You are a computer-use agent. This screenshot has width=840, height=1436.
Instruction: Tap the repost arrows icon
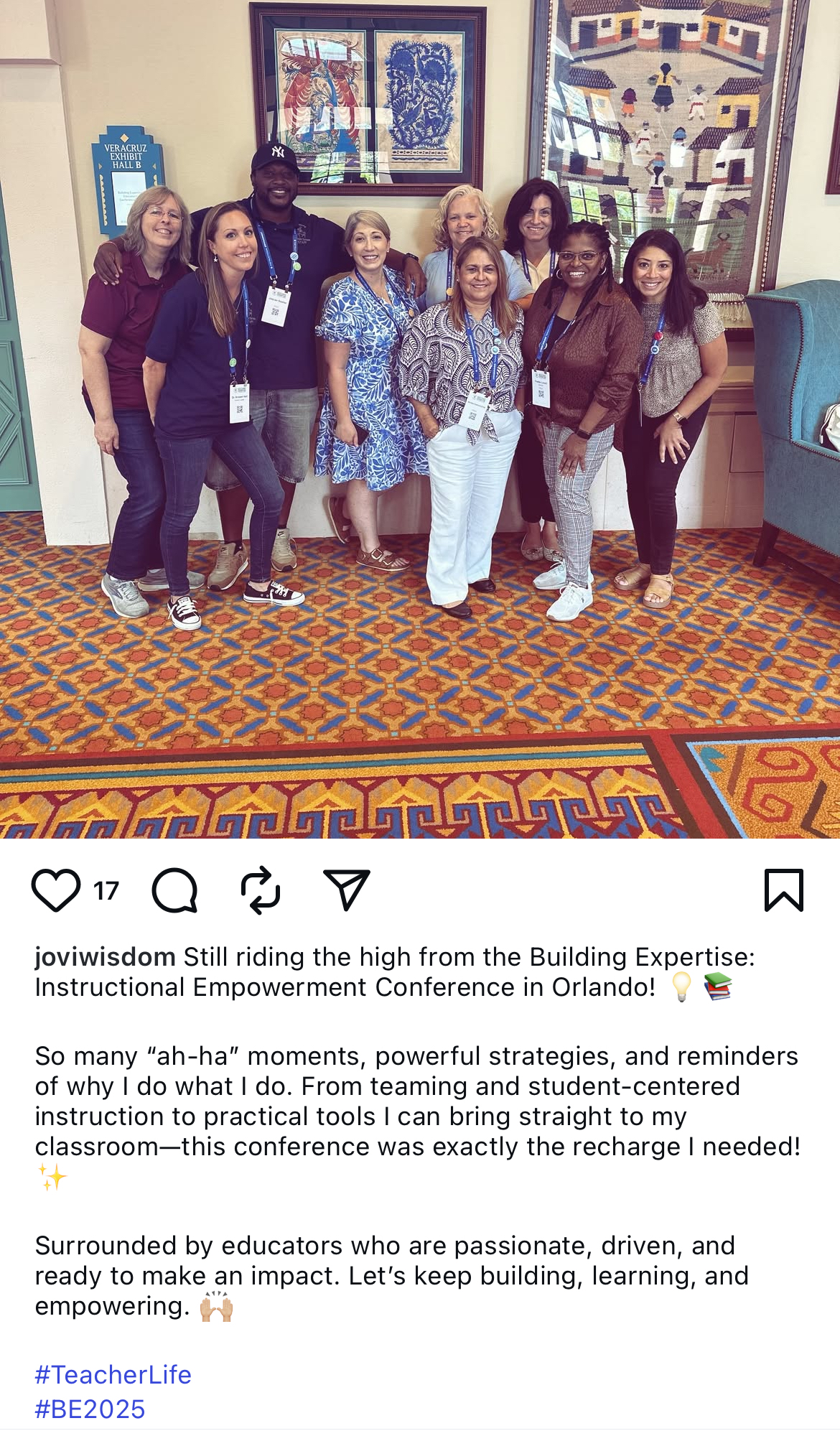point(260,890)
